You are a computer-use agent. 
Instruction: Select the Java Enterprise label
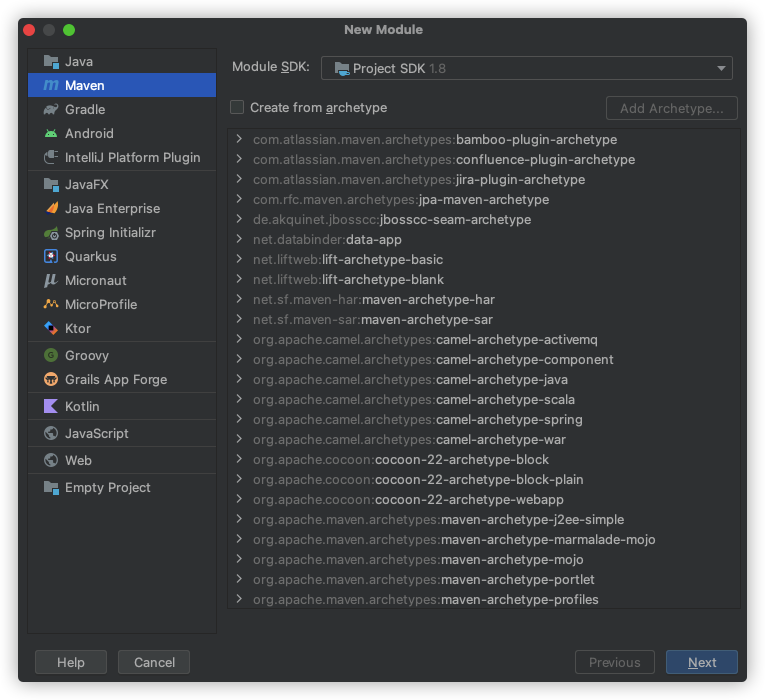[113, 208]
